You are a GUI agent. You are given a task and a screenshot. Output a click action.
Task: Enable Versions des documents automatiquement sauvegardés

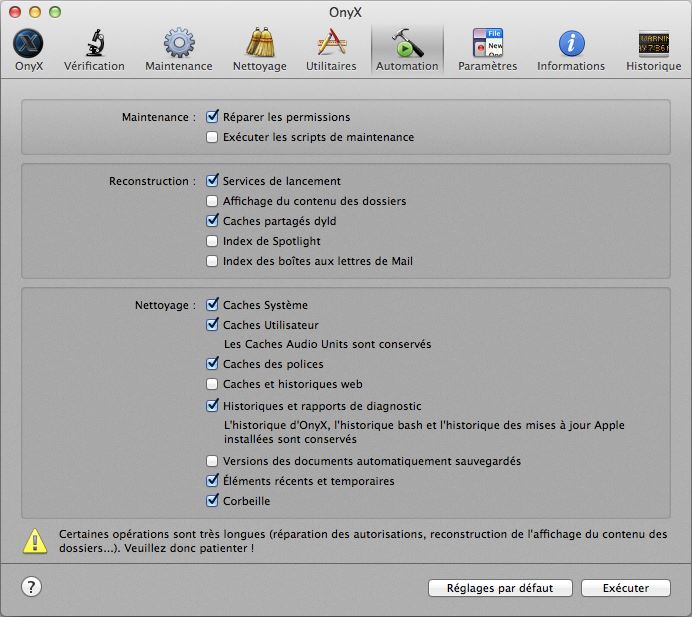coord(212,461)
